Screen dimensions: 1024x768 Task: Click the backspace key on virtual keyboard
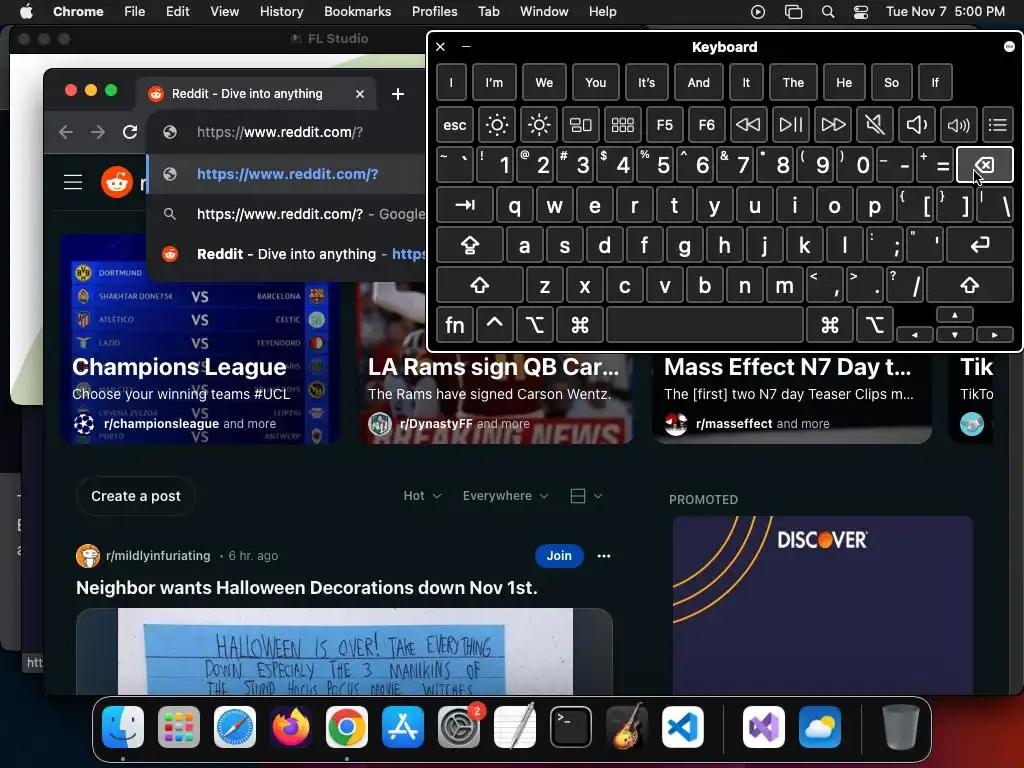tap(984, 165)
